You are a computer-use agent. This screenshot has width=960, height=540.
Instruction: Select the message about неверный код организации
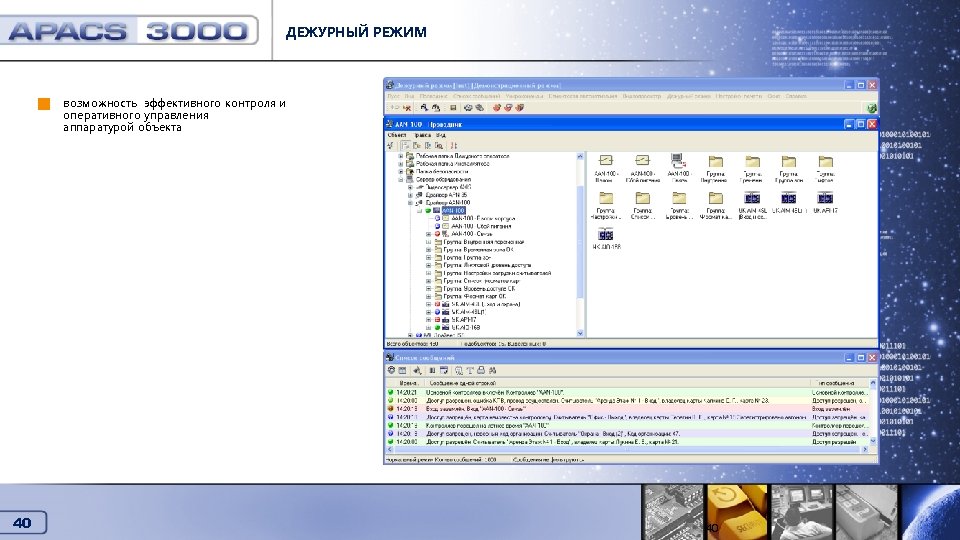[628, 433]
